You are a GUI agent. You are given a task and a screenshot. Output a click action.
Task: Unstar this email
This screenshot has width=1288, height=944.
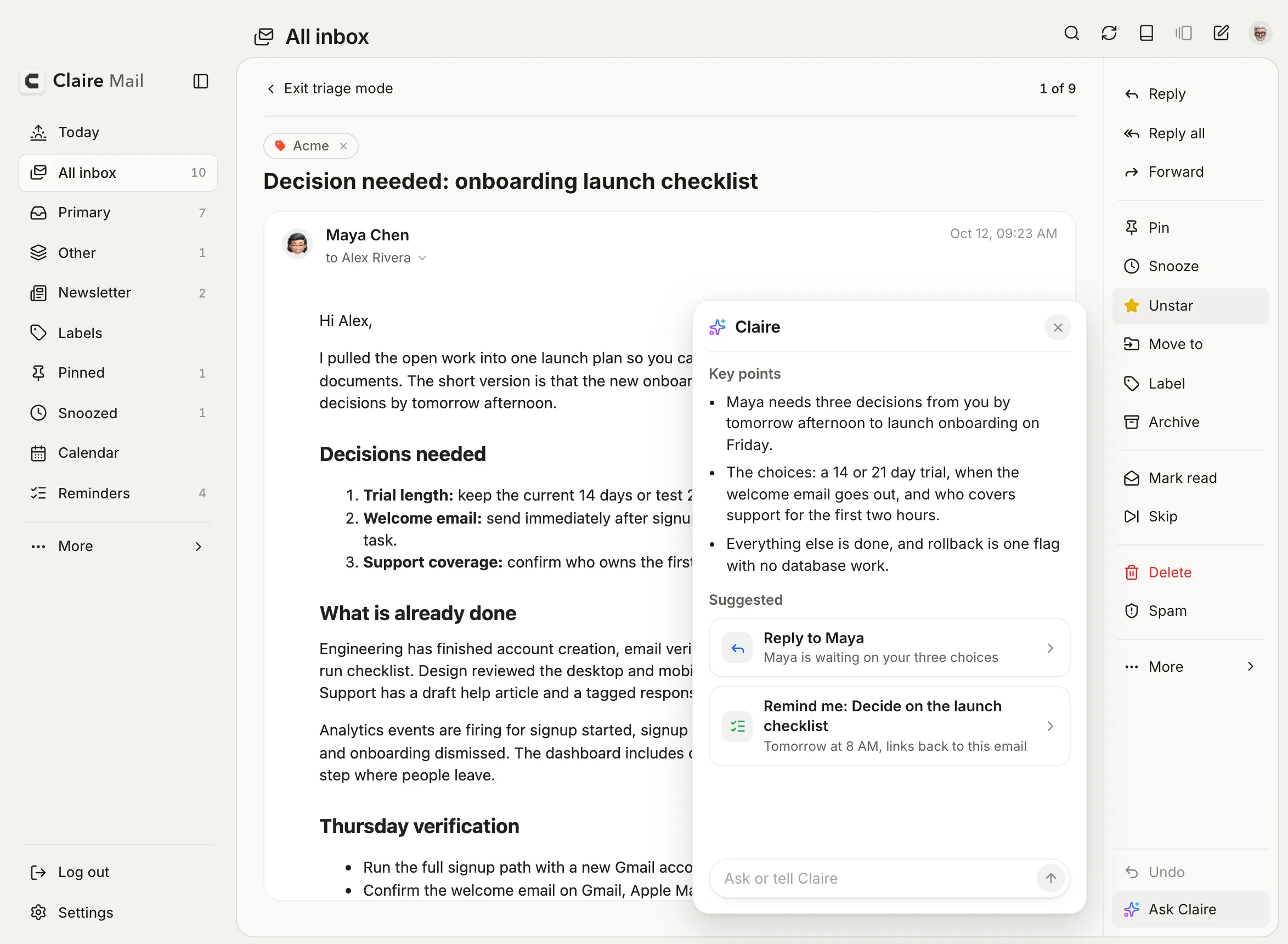click(x=1190, y=306)
